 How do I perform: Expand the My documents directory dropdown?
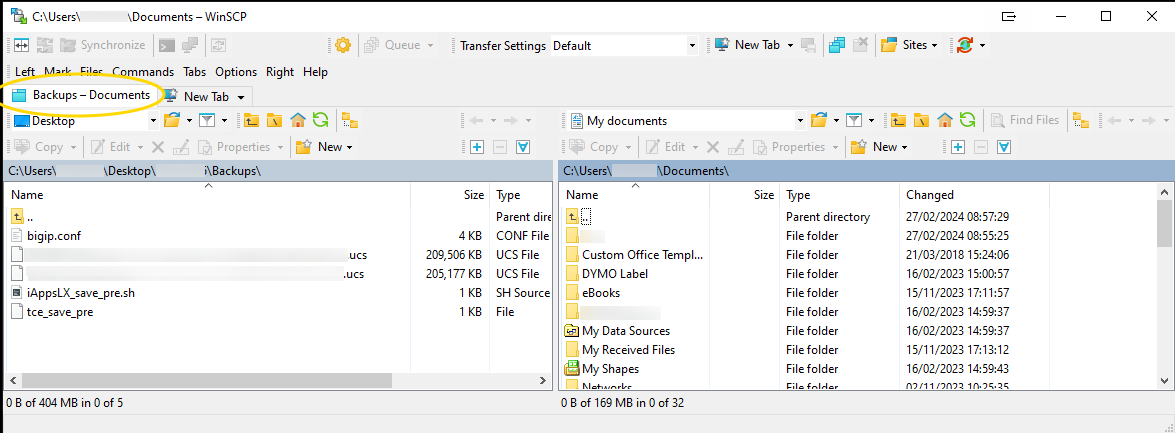(800, 121)
